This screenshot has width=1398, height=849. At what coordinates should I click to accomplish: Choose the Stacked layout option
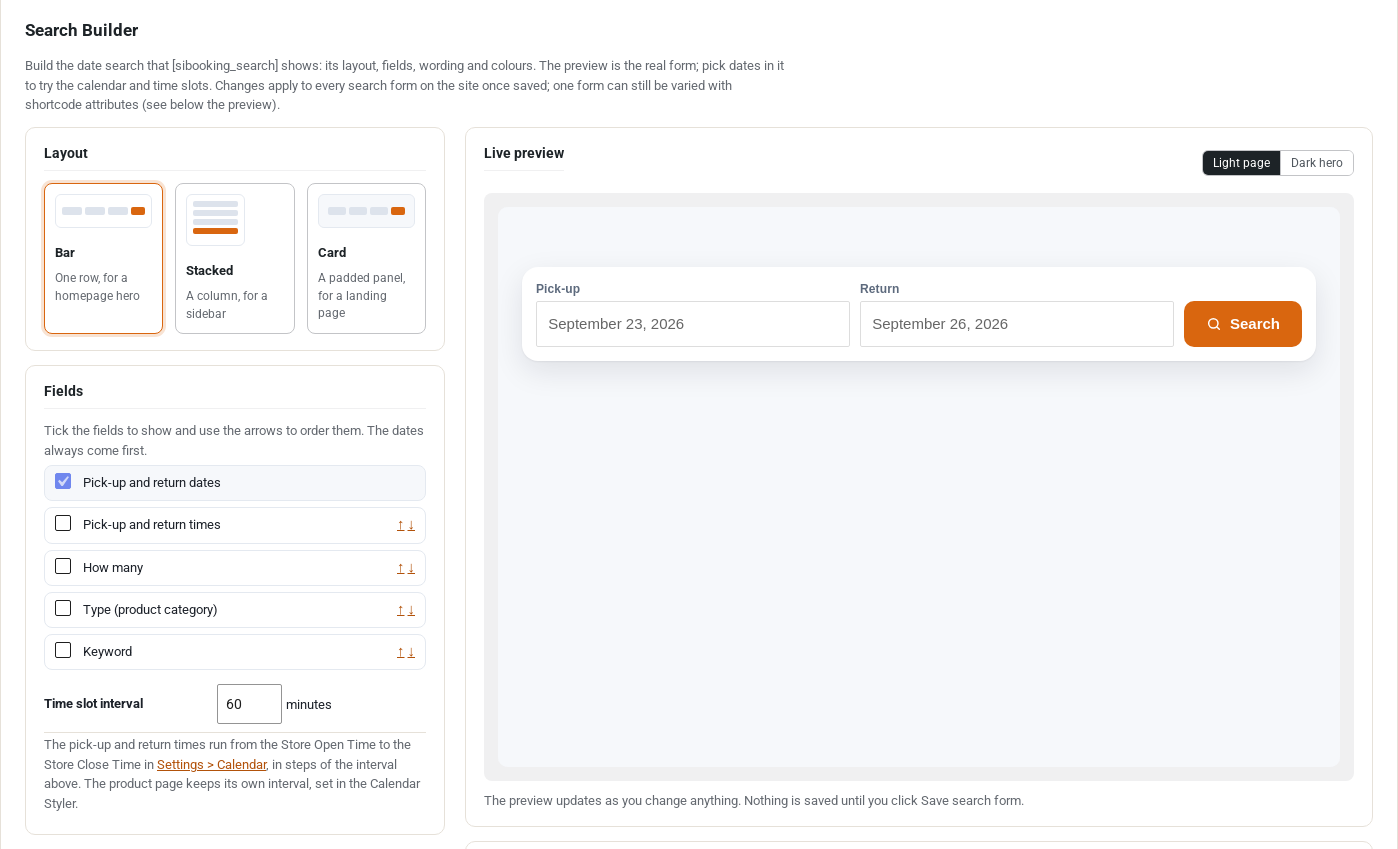tap(235, 258)
